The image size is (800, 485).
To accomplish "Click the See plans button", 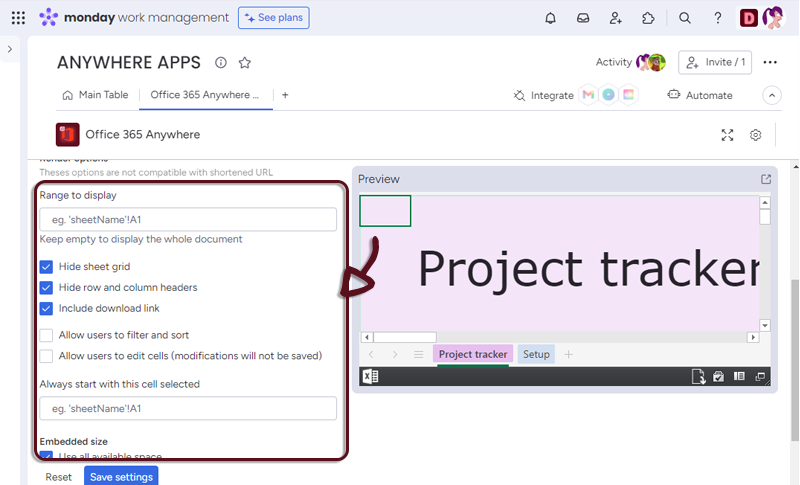I will (273, 18).
